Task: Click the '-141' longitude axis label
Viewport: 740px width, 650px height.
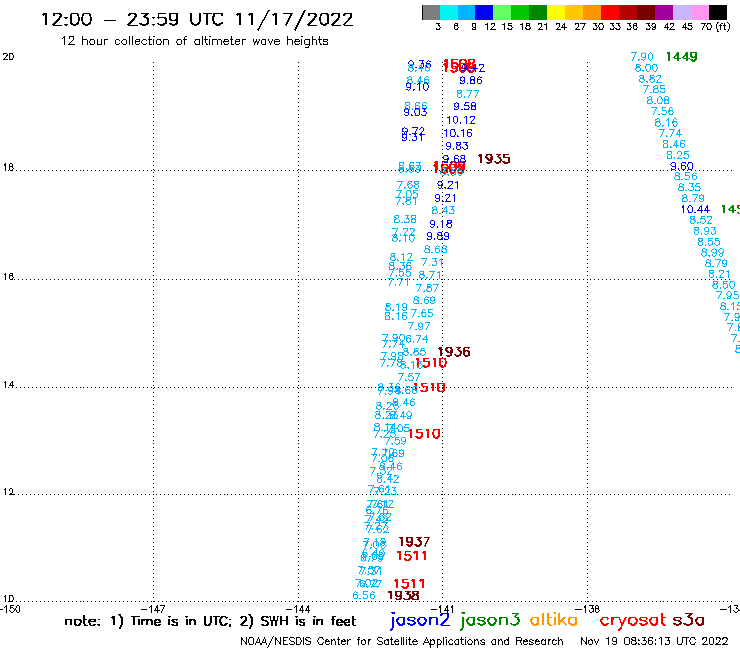Action: pos(442,609)
